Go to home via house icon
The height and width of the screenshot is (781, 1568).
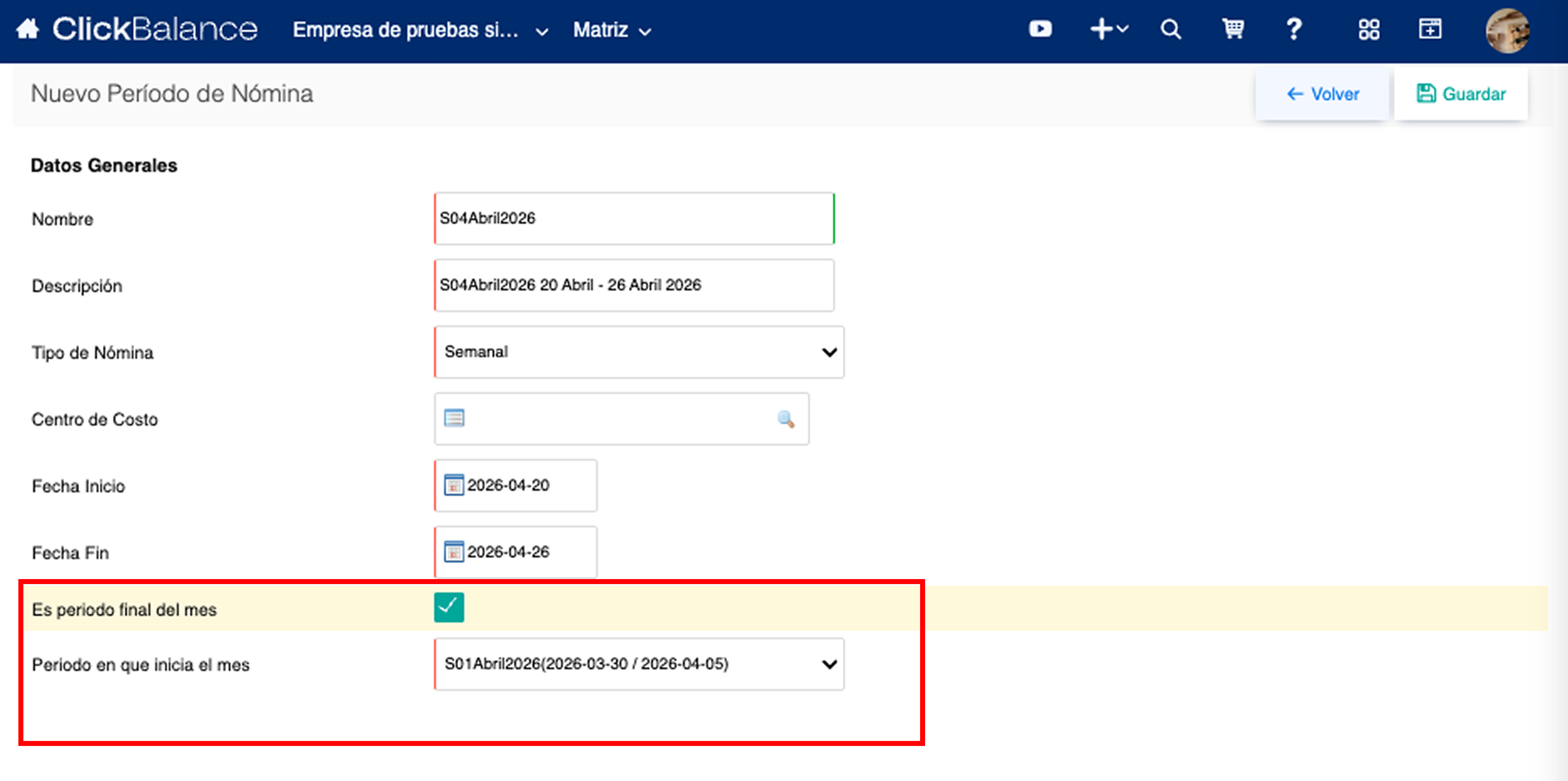(28, 29)
